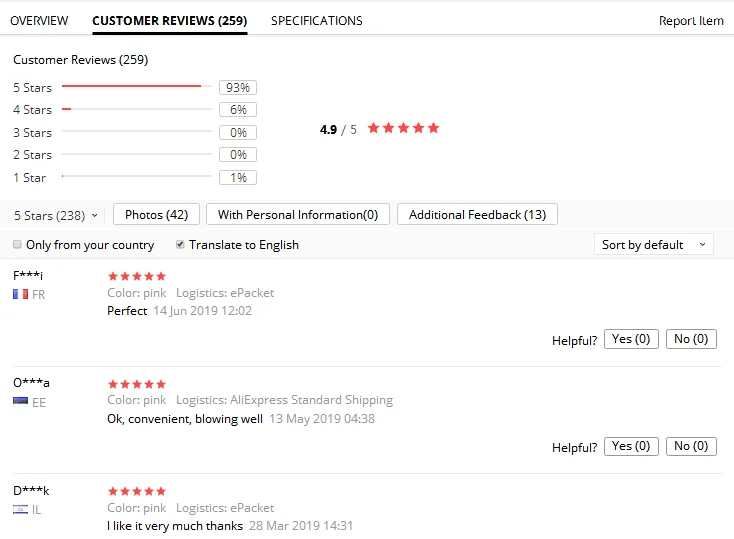Screen dimensions: 734x539
Task: Filter reviews by Photos (42)
Action: coord(156,214)
